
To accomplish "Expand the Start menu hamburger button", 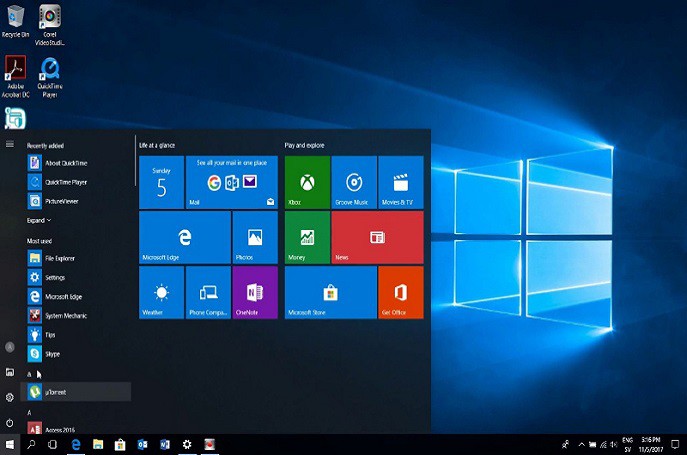I will point(10,144).
